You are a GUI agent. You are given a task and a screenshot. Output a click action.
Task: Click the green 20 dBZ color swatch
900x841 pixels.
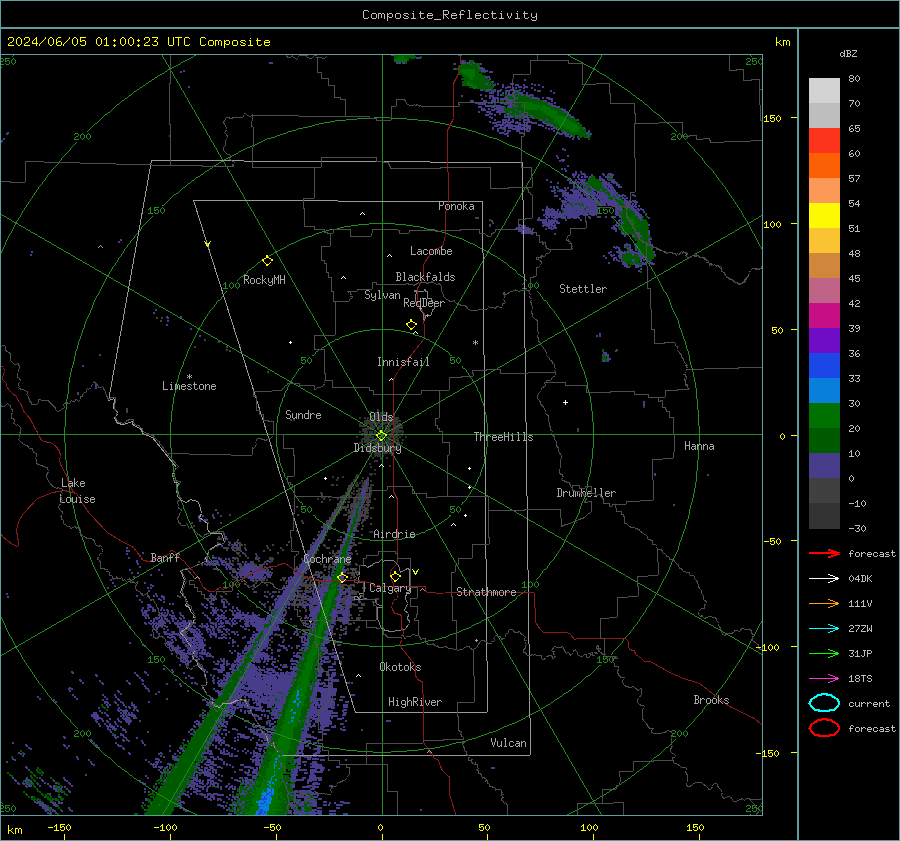(x=824, y=416)
